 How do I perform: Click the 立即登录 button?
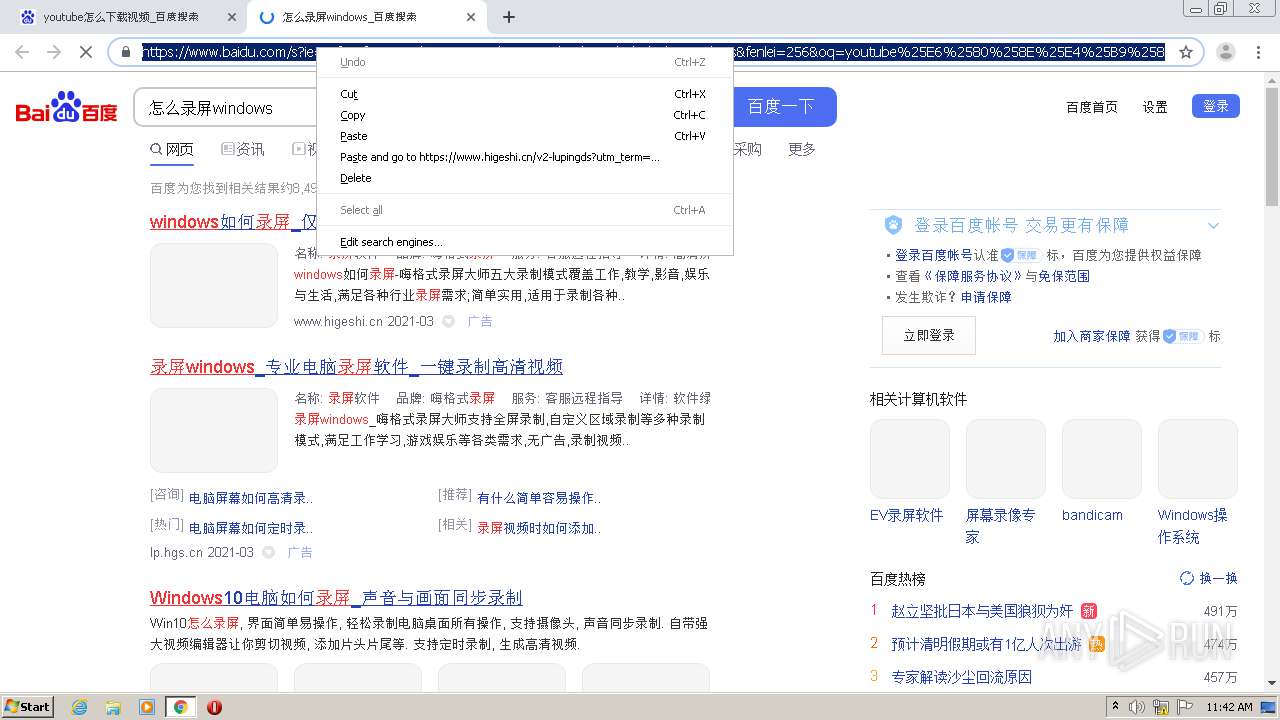point(929,336)
